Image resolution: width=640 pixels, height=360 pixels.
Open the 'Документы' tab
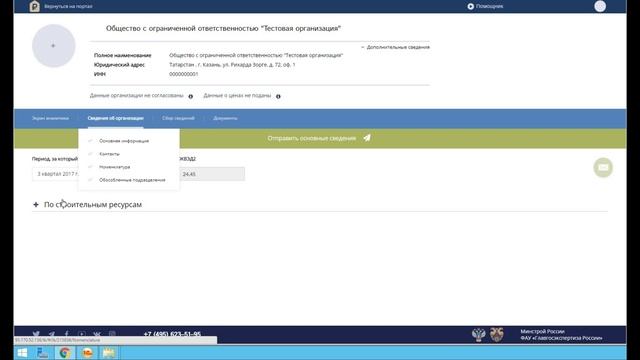225,118
